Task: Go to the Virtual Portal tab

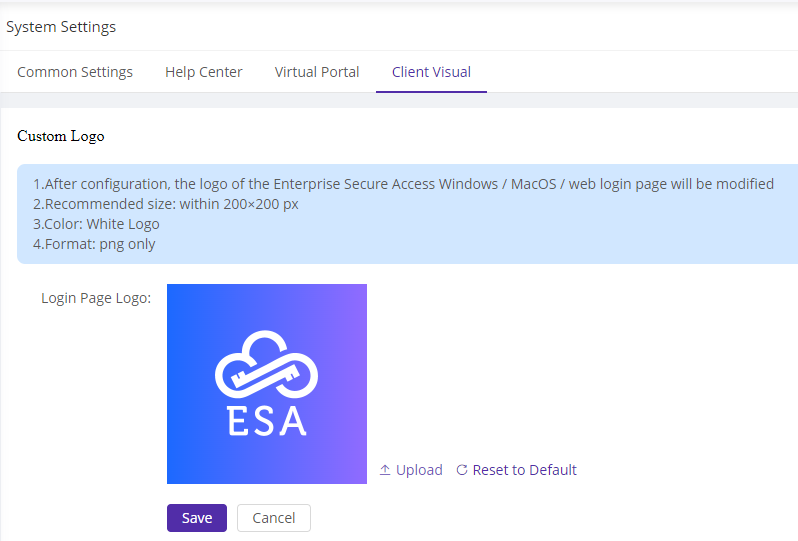Action: point(317,72)
